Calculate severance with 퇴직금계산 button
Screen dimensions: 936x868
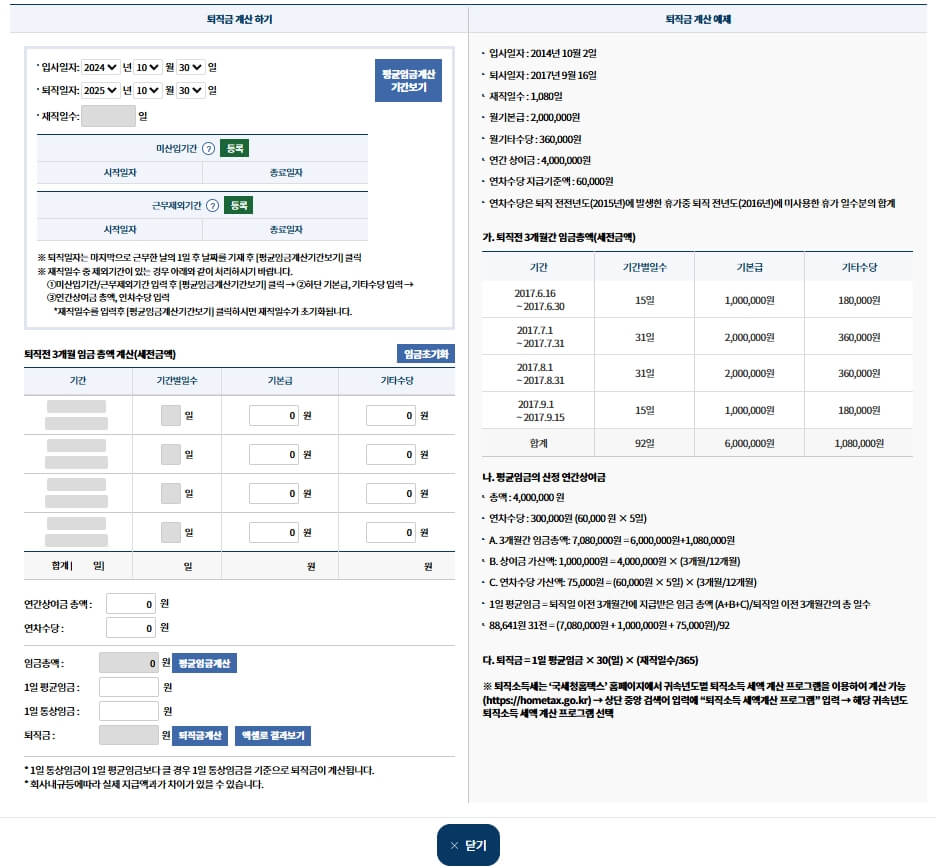tap(200, 735)
